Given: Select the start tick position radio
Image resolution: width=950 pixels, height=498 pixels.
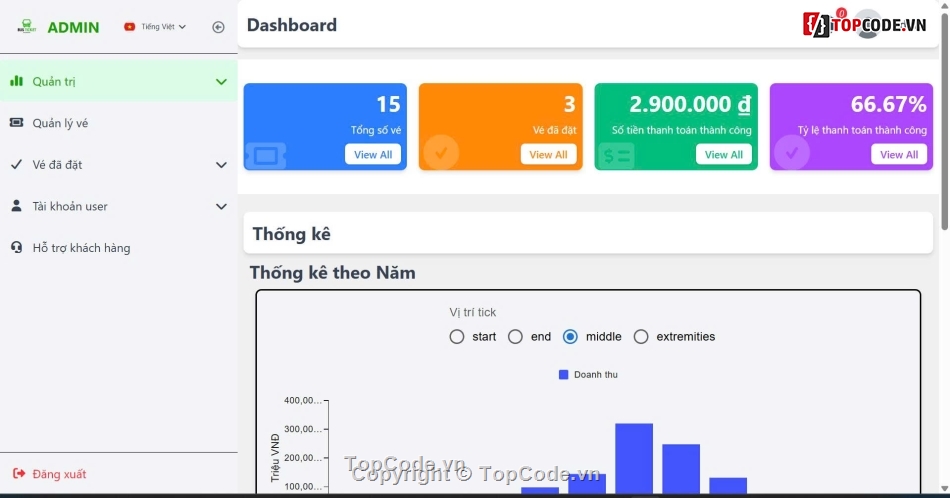Looking at the screenshot, I should tap(457, 337).
